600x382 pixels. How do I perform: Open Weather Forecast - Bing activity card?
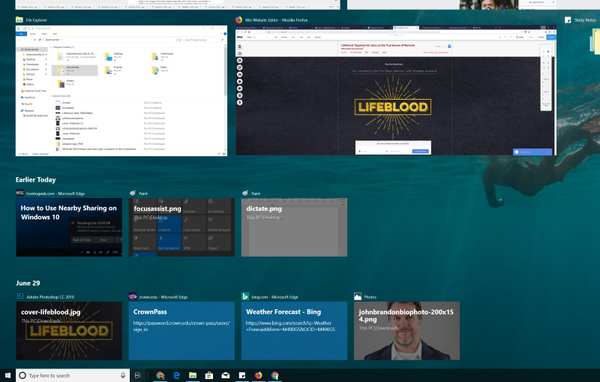click(294, 331)
